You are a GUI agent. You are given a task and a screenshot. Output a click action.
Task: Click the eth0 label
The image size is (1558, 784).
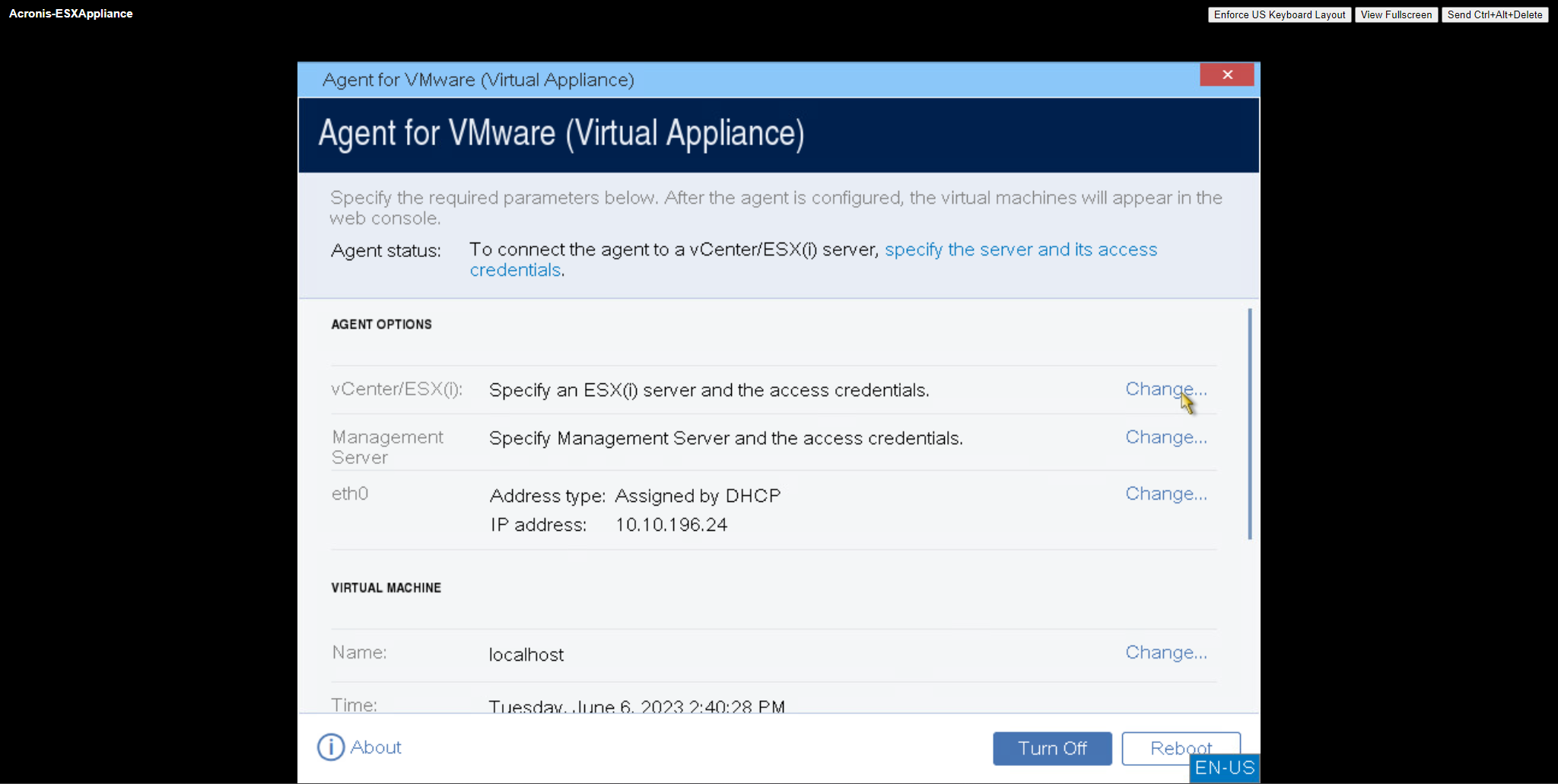350,494
